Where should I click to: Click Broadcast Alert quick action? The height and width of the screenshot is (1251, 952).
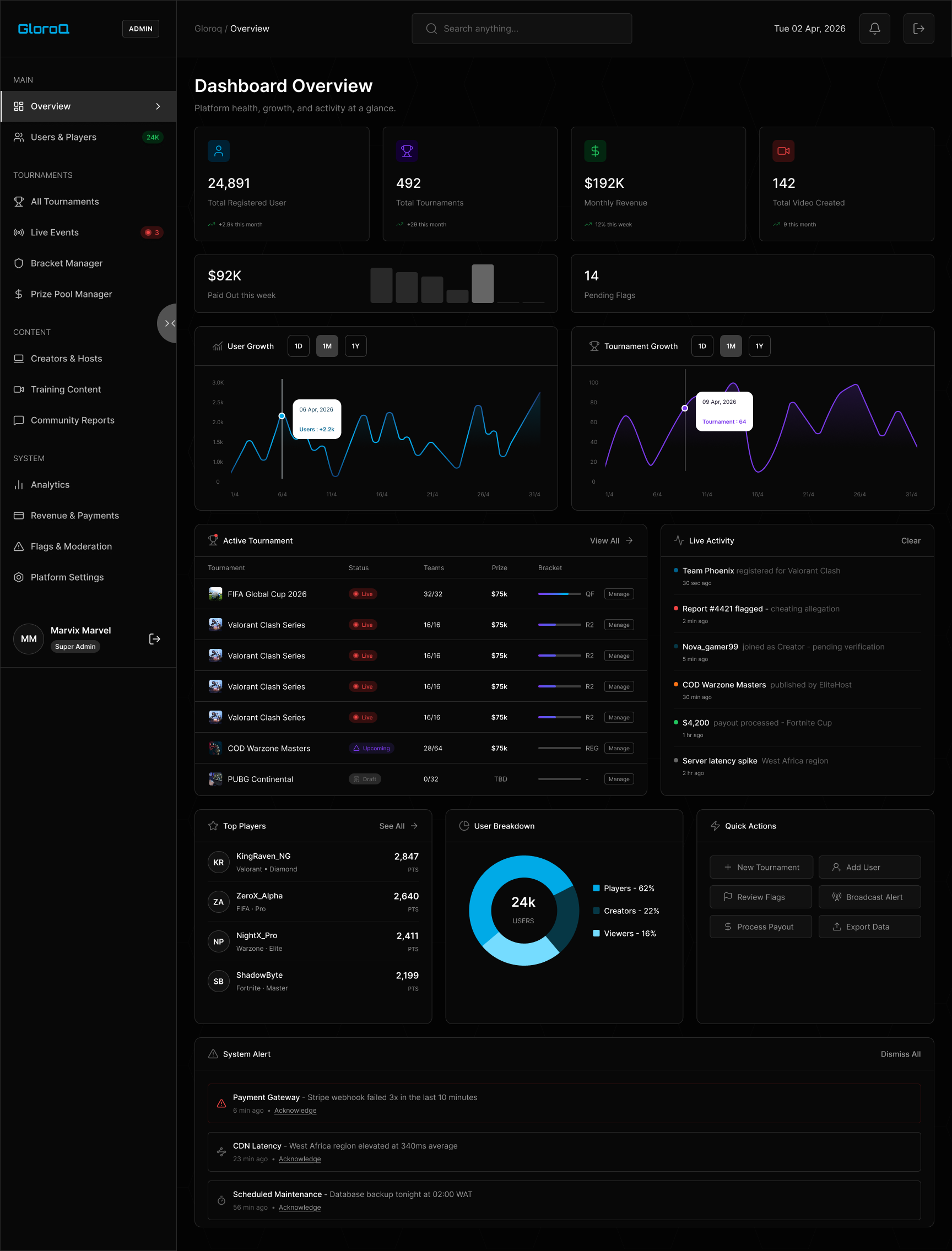click(870, 897)
